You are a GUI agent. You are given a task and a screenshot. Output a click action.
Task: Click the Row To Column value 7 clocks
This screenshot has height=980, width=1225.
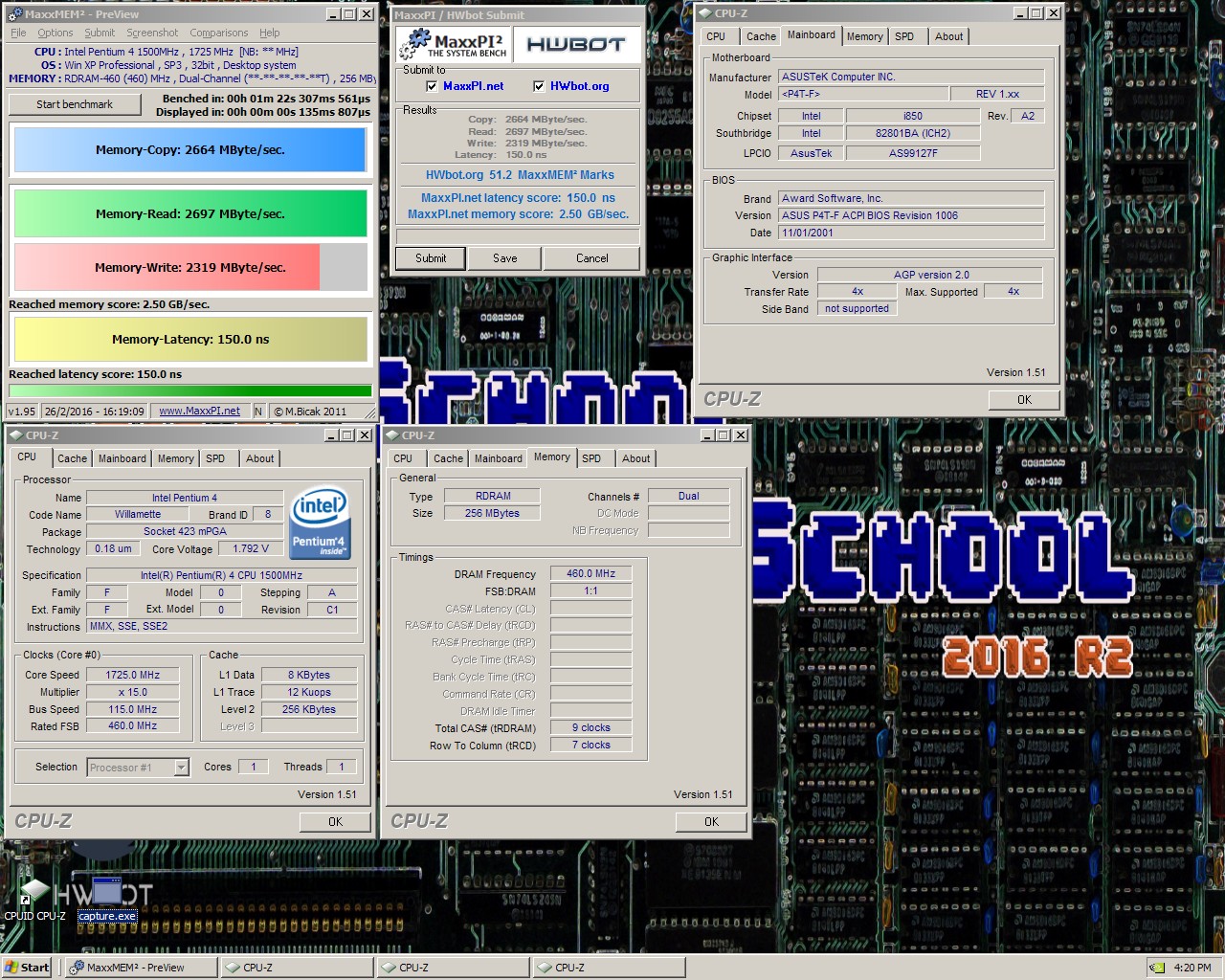pyautogui.click(x=591, y=746)
